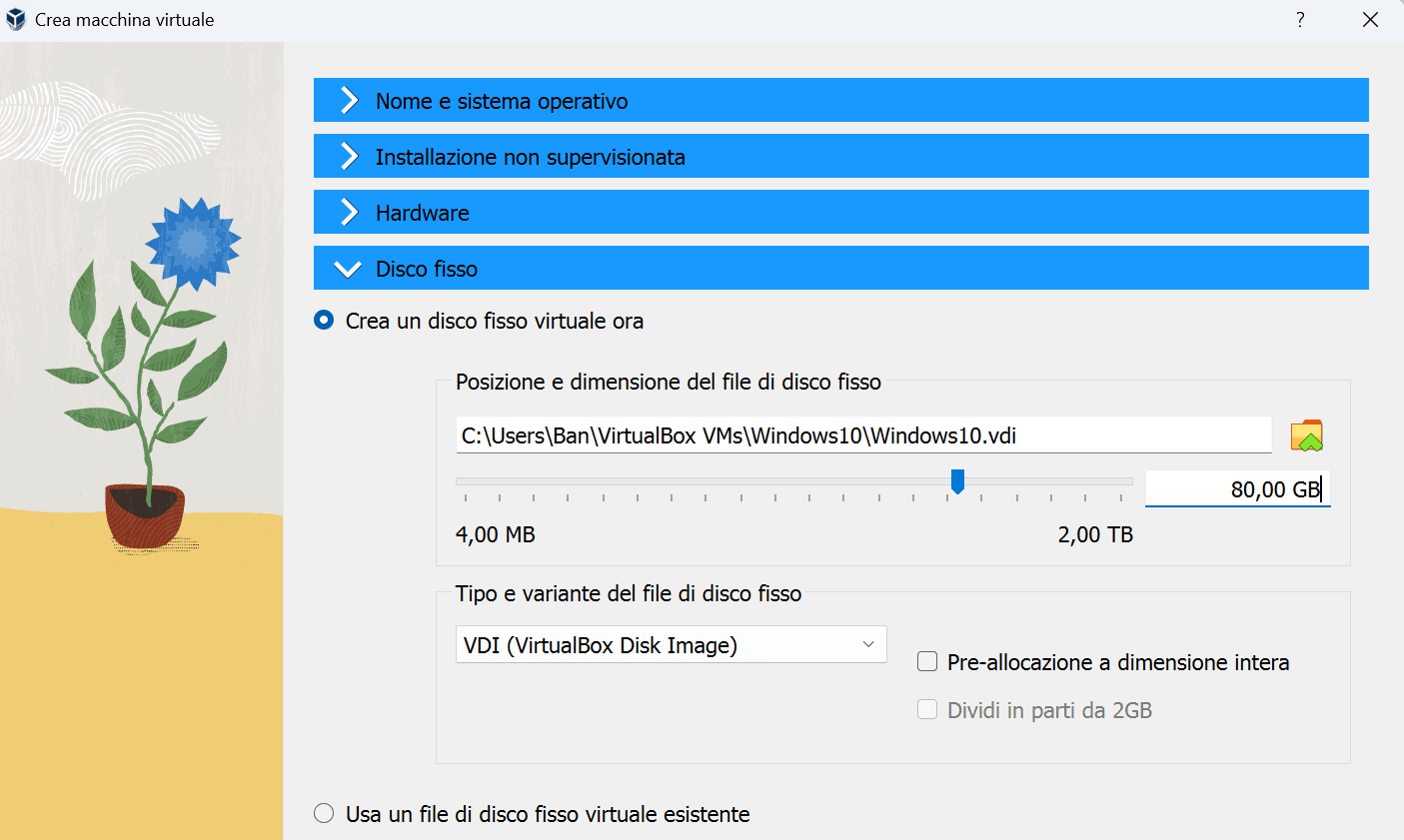Click the VirtualBox logo in title bar
The image size is (1404, 840).
(x=16, y=20)
